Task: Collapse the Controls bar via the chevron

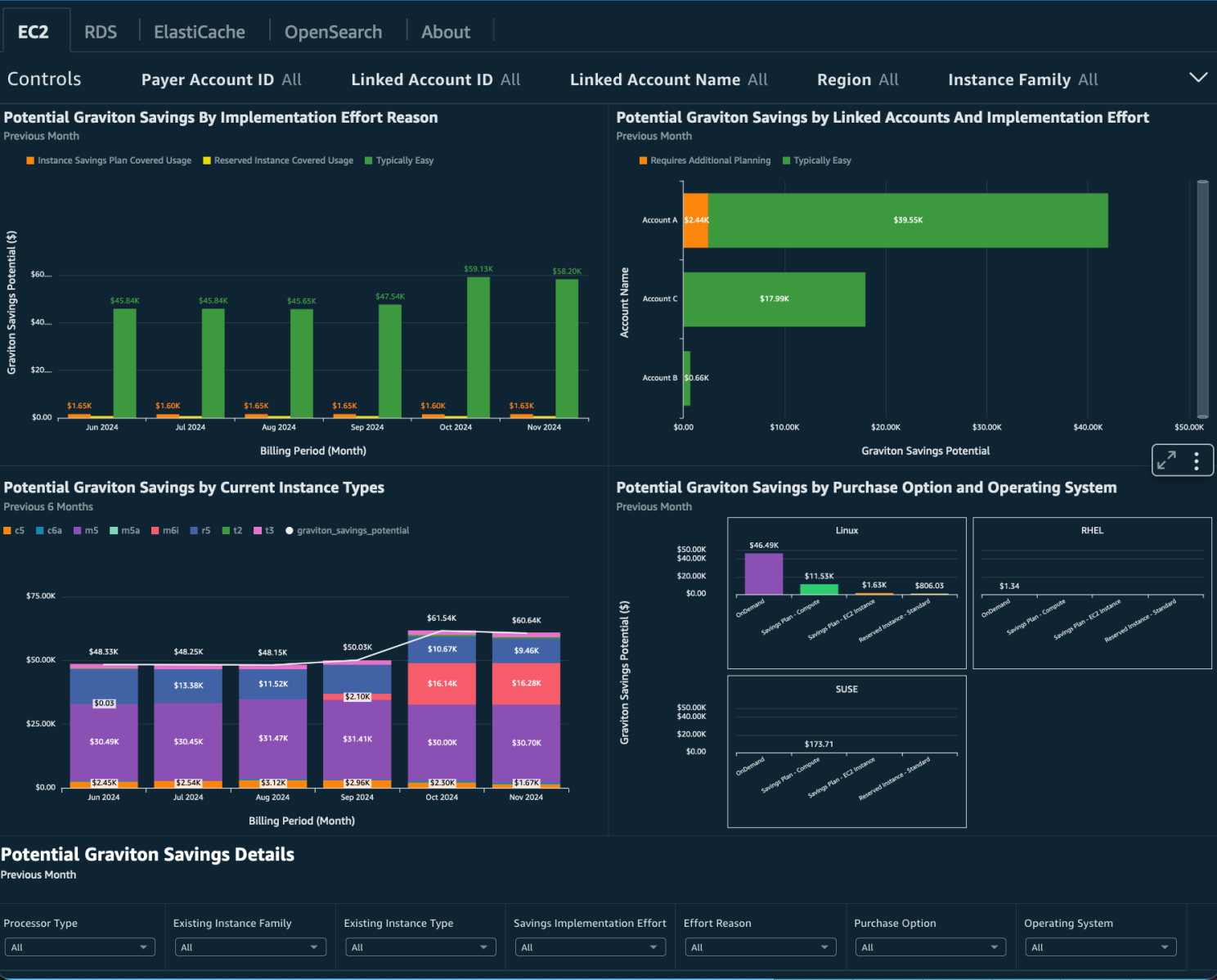Action: point(1197,77)
